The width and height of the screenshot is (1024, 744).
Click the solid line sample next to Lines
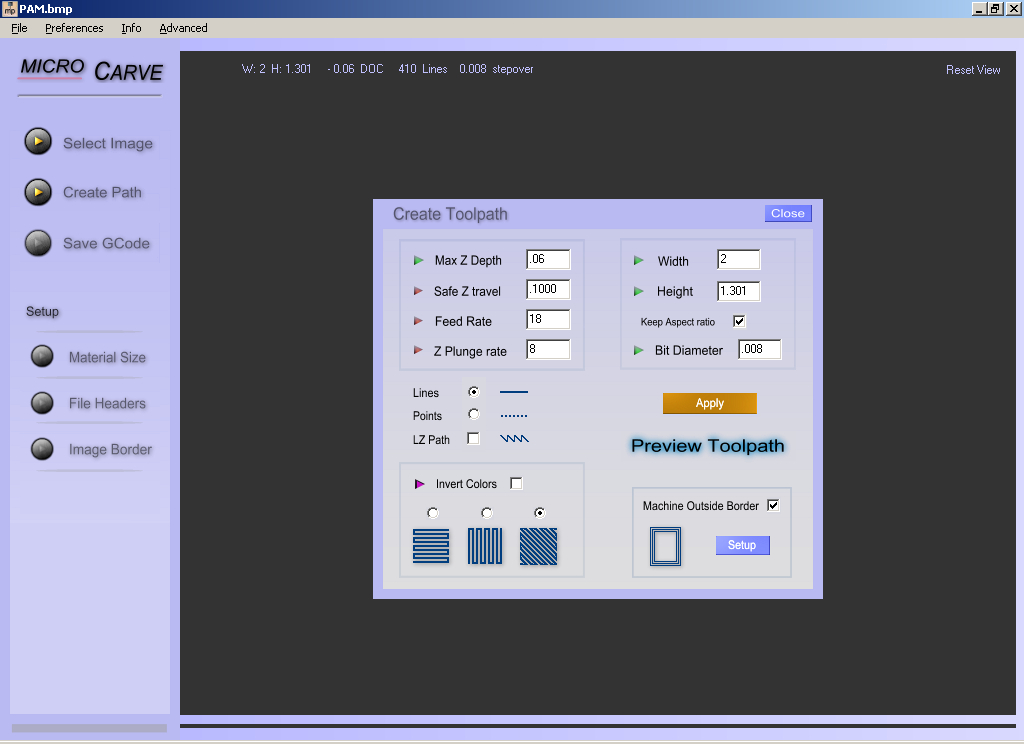[513, 392]
